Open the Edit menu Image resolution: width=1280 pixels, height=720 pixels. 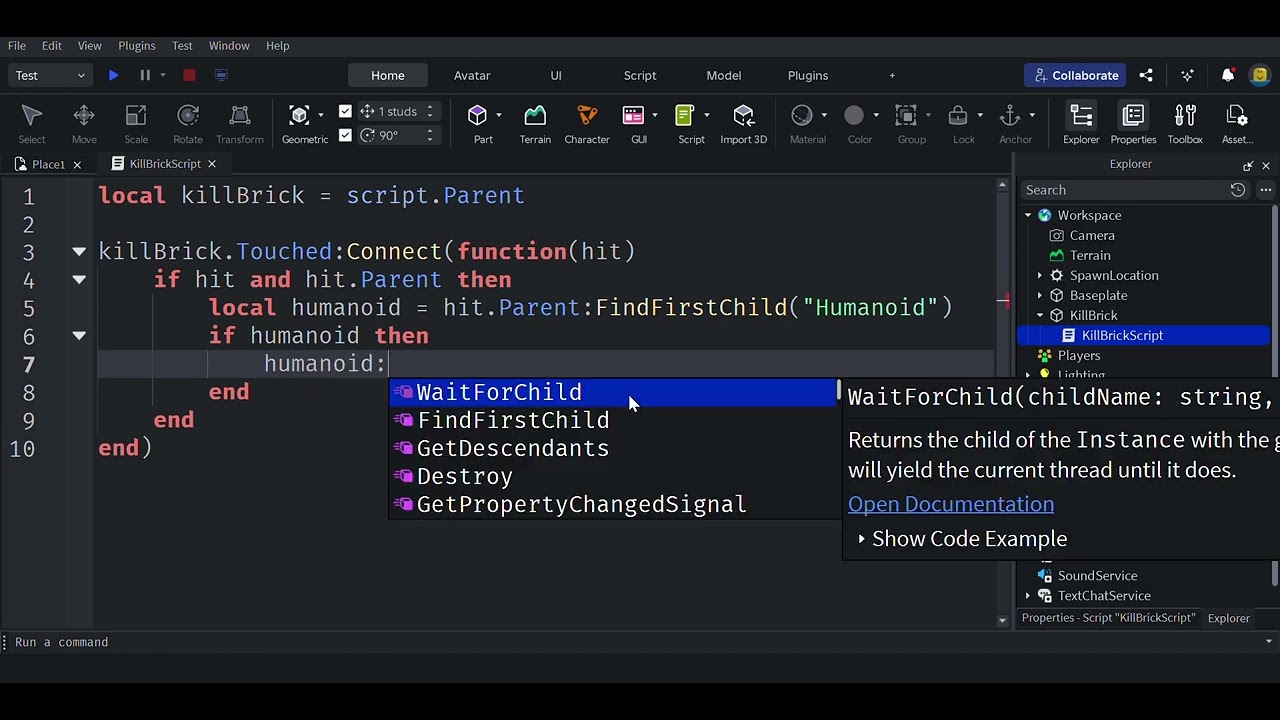(x=51, y=45)
